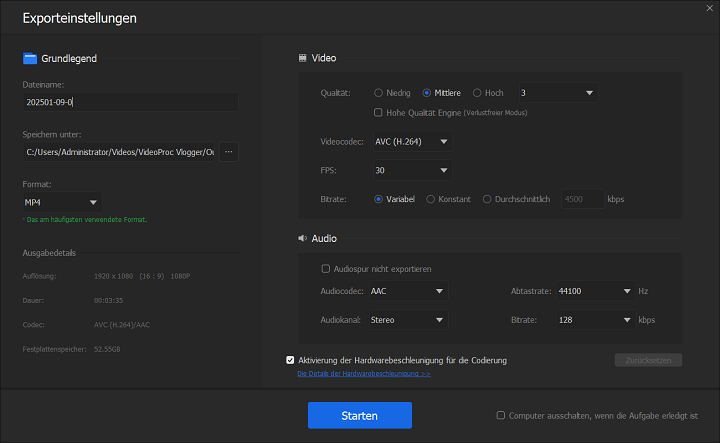Expand the Videocodec AVC (H.264) dropdown

411,142
